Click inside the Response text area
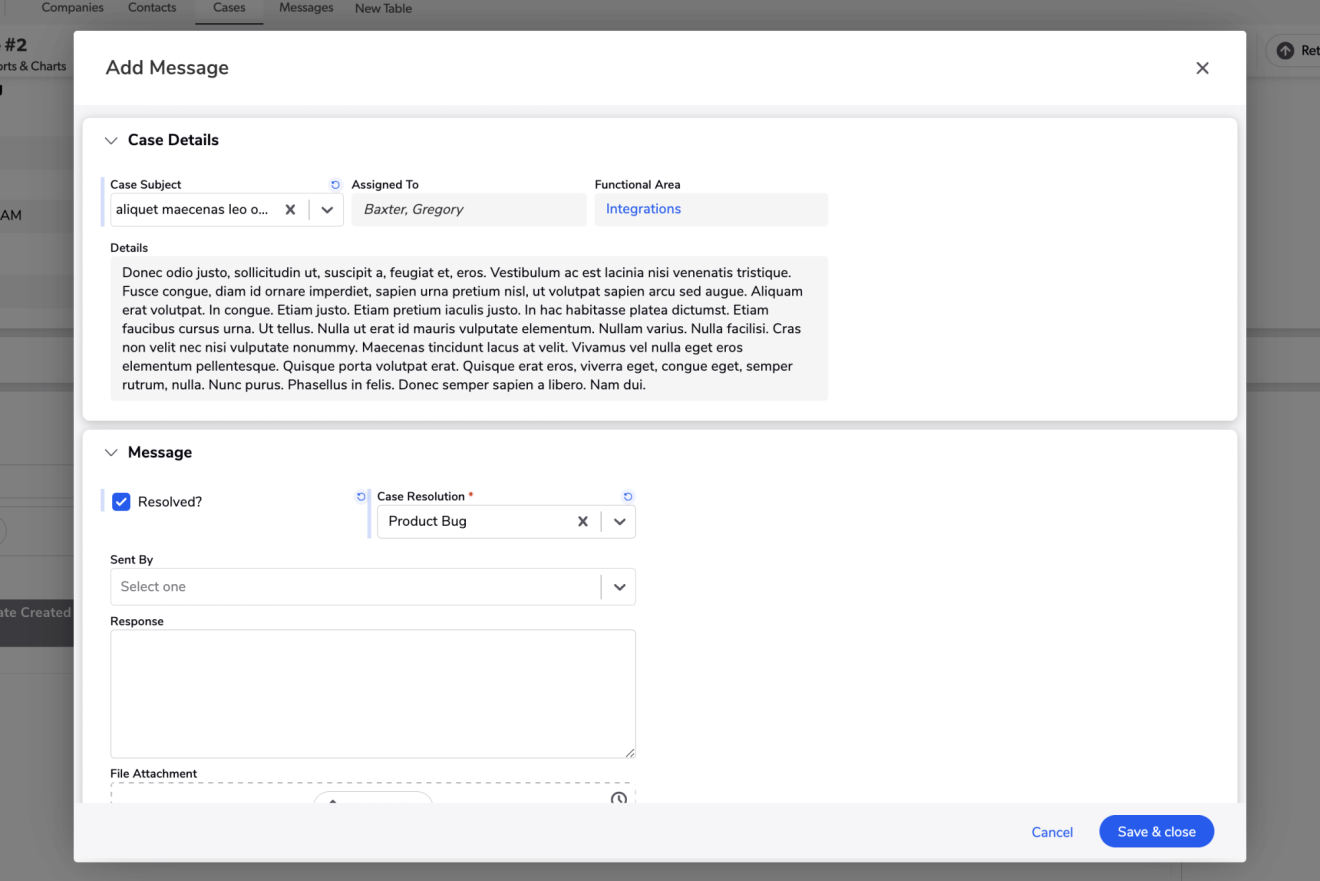Viewport: 1320px width, 881px height. (372, 693)
